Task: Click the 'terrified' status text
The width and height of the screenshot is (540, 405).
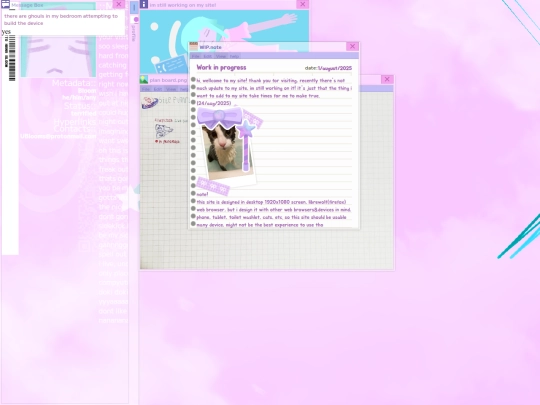Action: [x=84, y=113]
